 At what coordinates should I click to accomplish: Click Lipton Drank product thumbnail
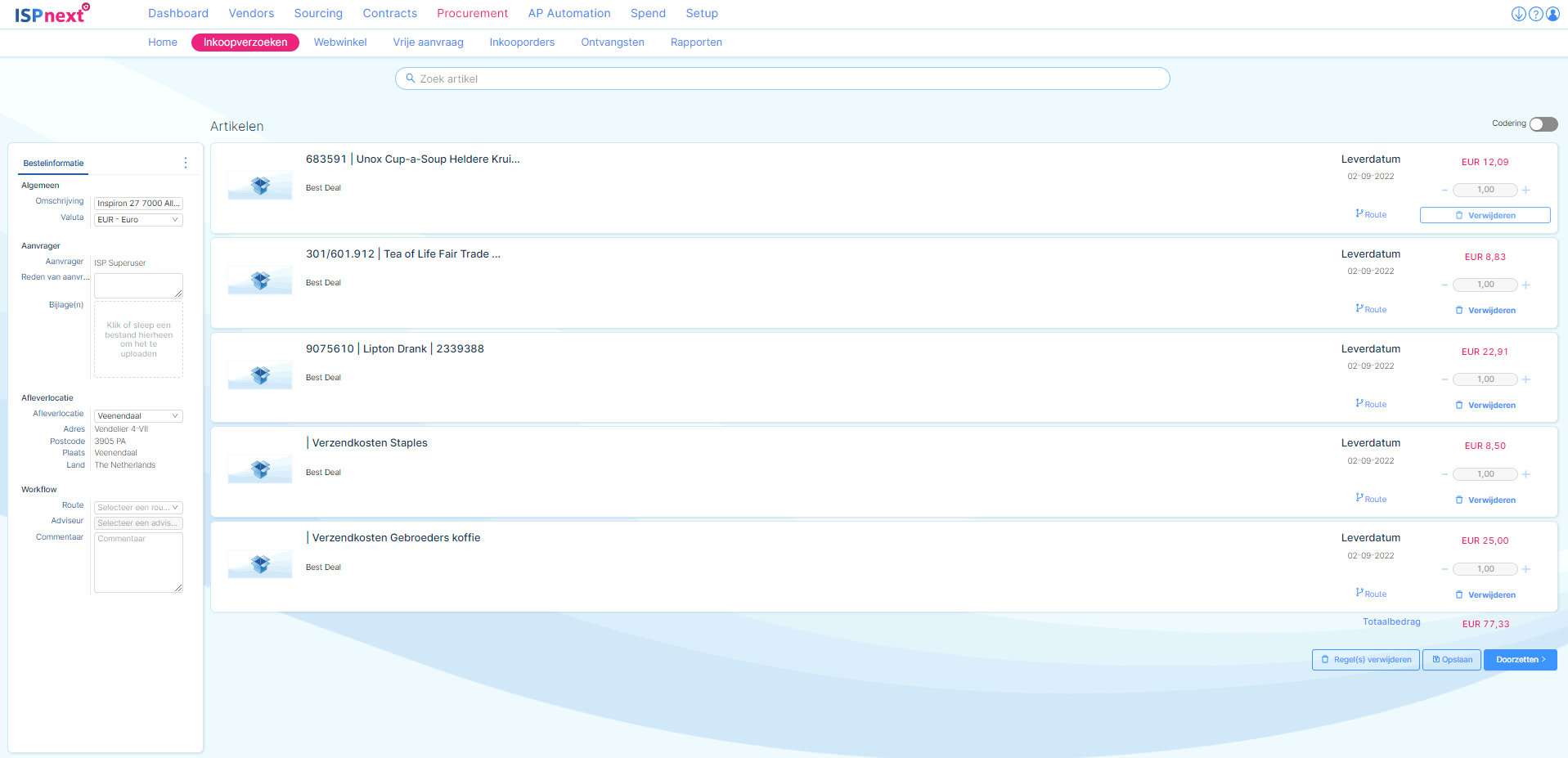(x=260, y=375)
